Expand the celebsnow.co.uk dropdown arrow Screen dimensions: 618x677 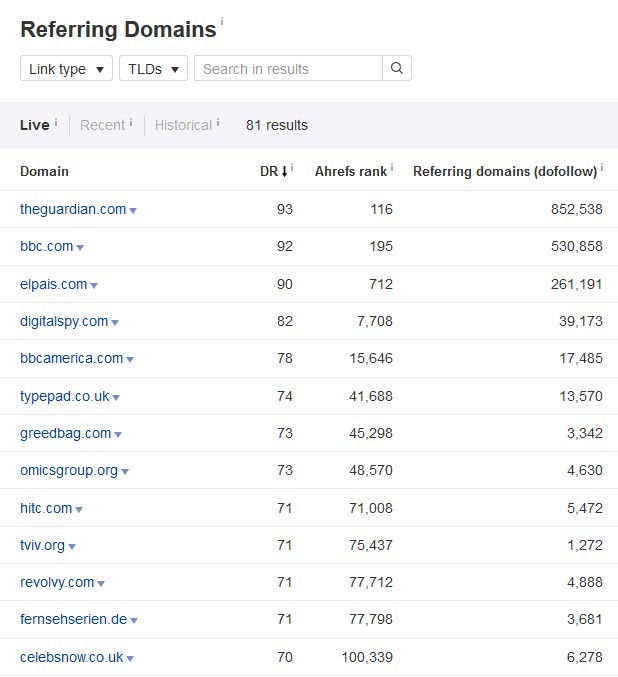tap(130, 658)
